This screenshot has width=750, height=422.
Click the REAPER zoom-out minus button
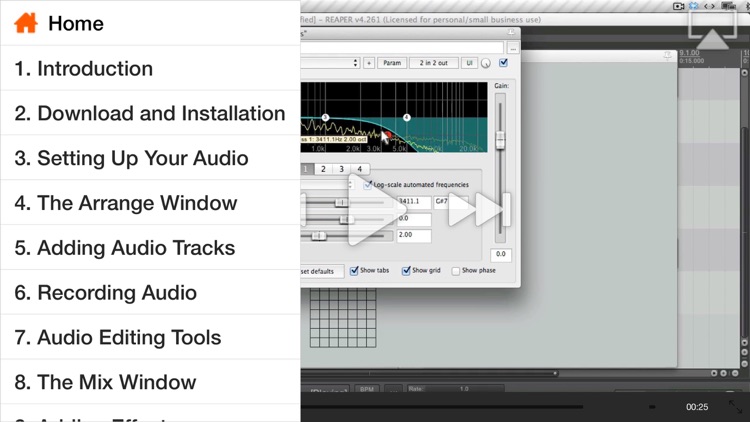tap(735, 373)
